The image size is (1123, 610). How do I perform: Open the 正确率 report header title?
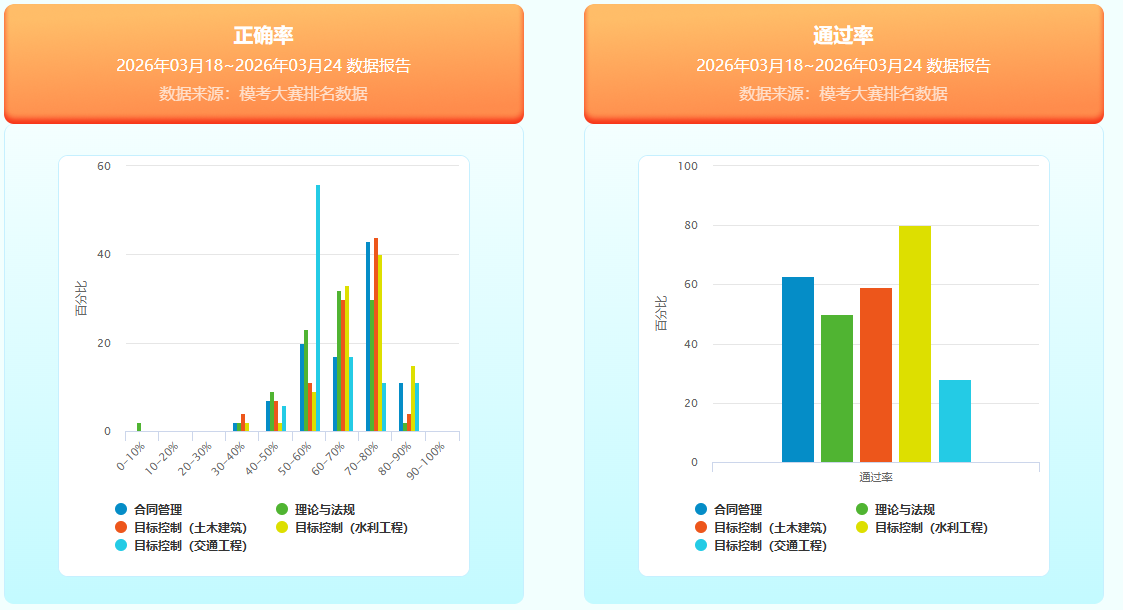tap(263, 36)
